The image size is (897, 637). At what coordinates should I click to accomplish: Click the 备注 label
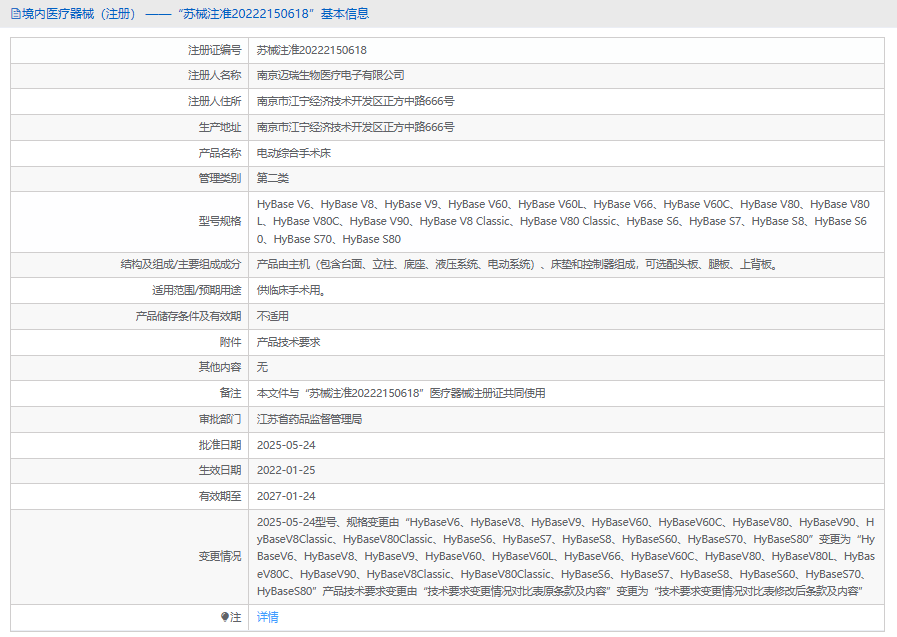(x=231, y=393)
